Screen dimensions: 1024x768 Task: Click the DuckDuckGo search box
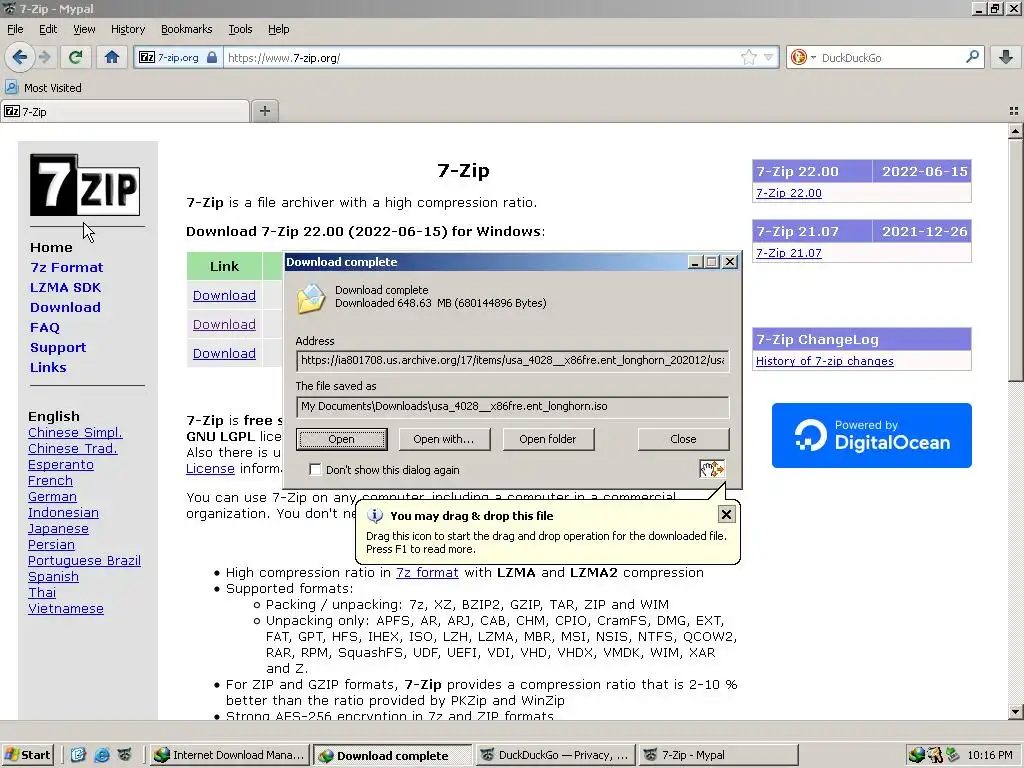891,57
